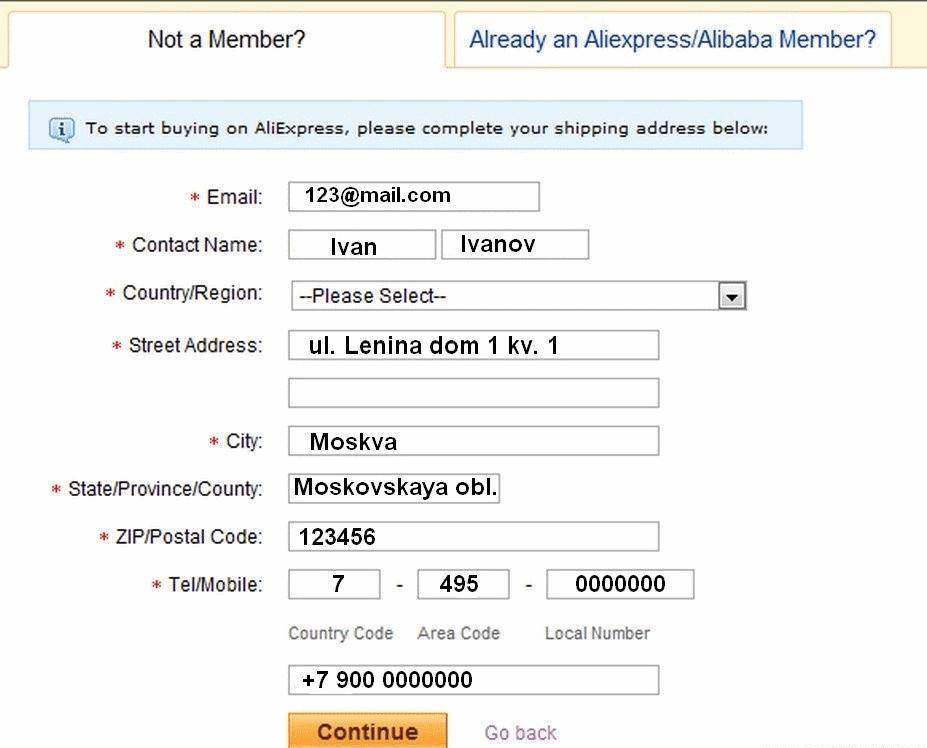Screen dimensions: 927x748
Task: Click the empty second Street Address line
Action: (x=474, y=393)
